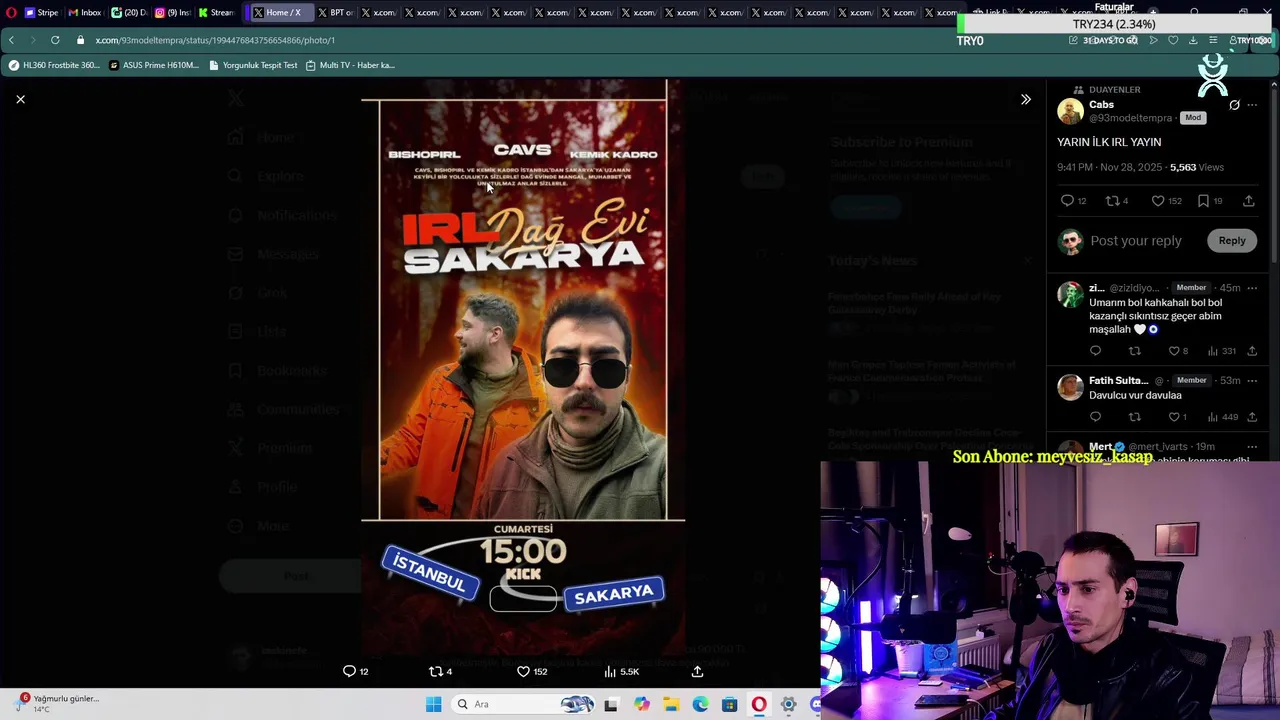Open Yorgunluk Tespit Test bookmark
The image size is (1280, 720).
(x=253, y=65)
